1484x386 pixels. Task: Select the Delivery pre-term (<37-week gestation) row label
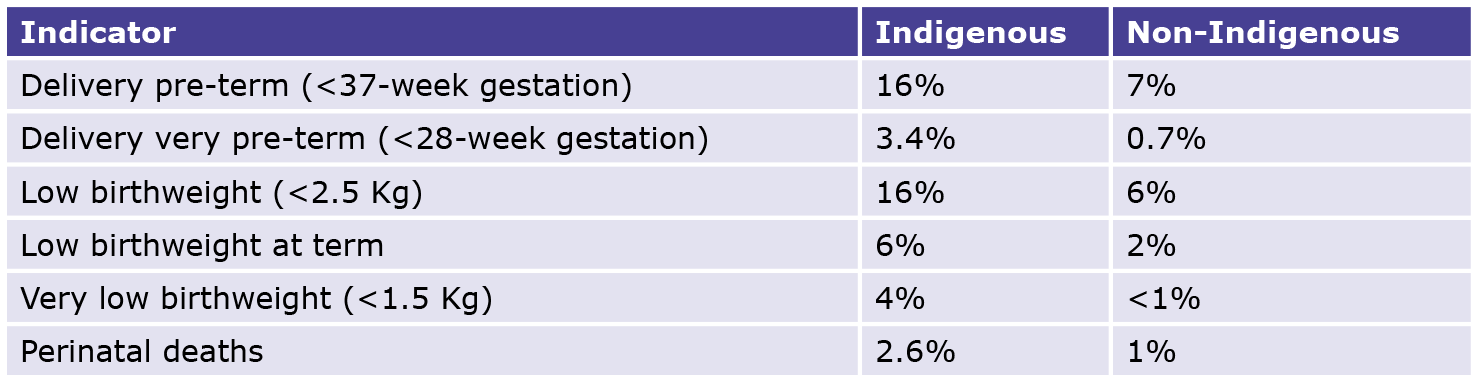tap(326, 86)
